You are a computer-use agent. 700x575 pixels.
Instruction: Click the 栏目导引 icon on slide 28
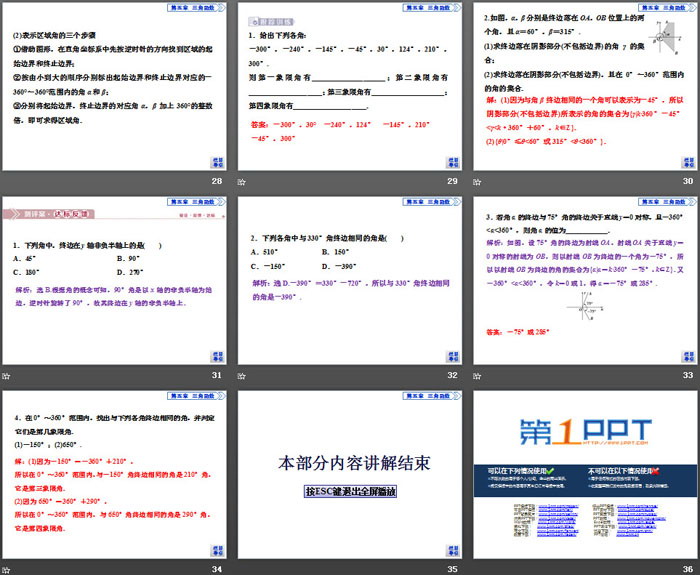pos(217,162)
